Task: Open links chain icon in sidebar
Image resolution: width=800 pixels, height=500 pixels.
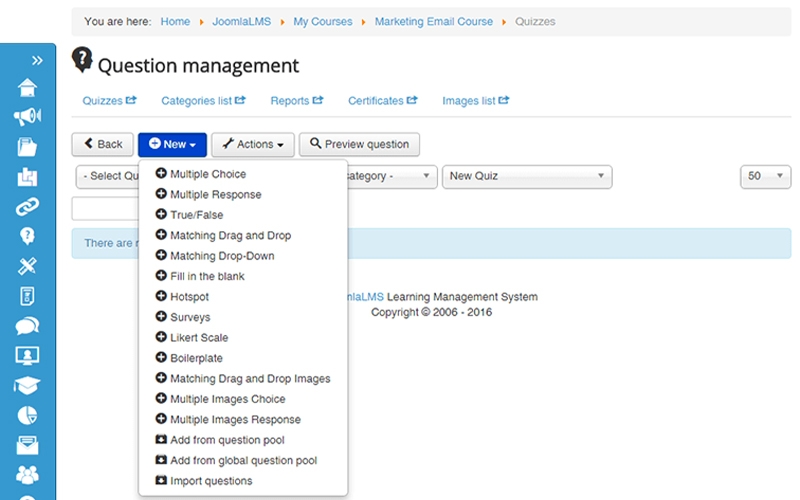Action: 28,207
